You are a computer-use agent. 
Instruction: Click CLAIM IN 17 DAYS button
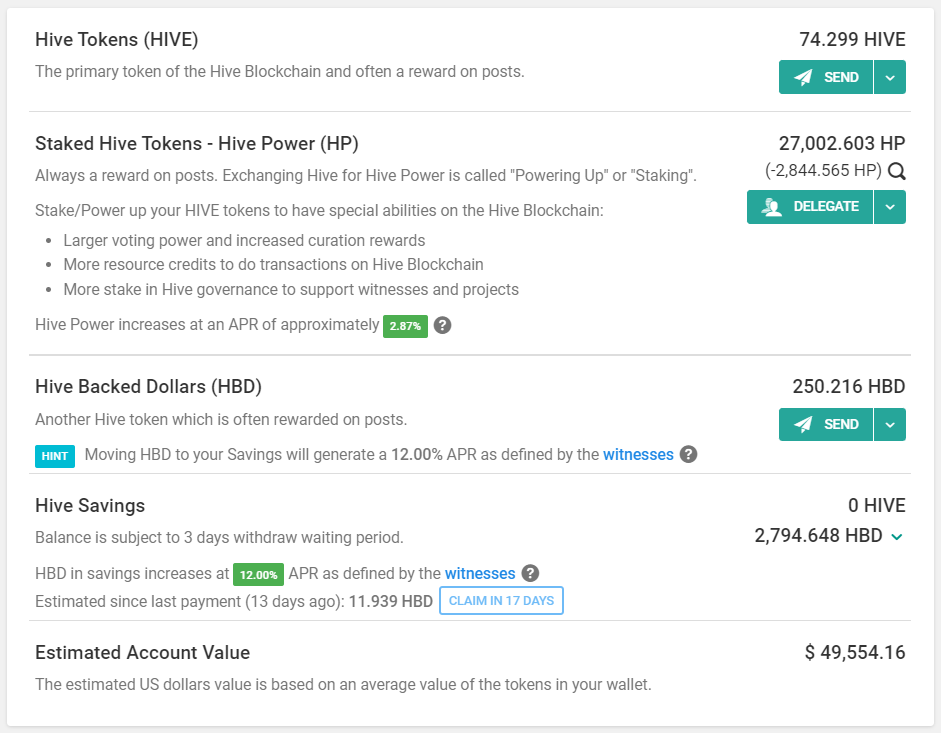[501, 600]
